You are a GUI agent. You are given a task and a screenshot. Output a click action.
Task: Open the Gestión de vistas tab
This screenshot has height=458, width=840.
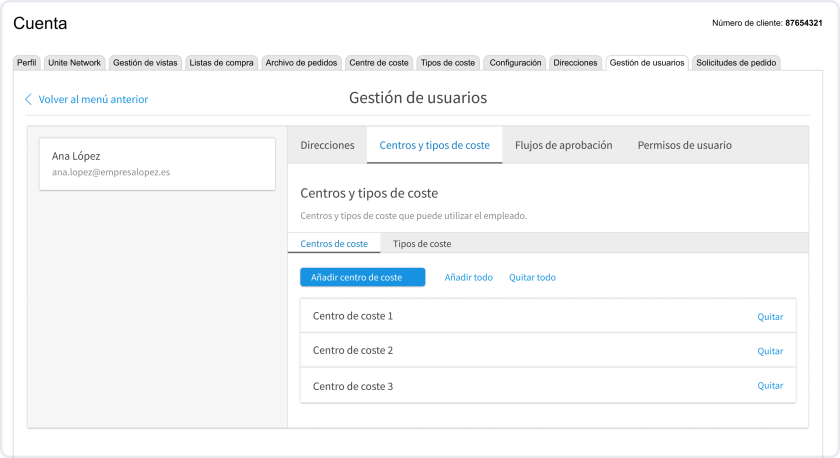(x=145, y=63)
